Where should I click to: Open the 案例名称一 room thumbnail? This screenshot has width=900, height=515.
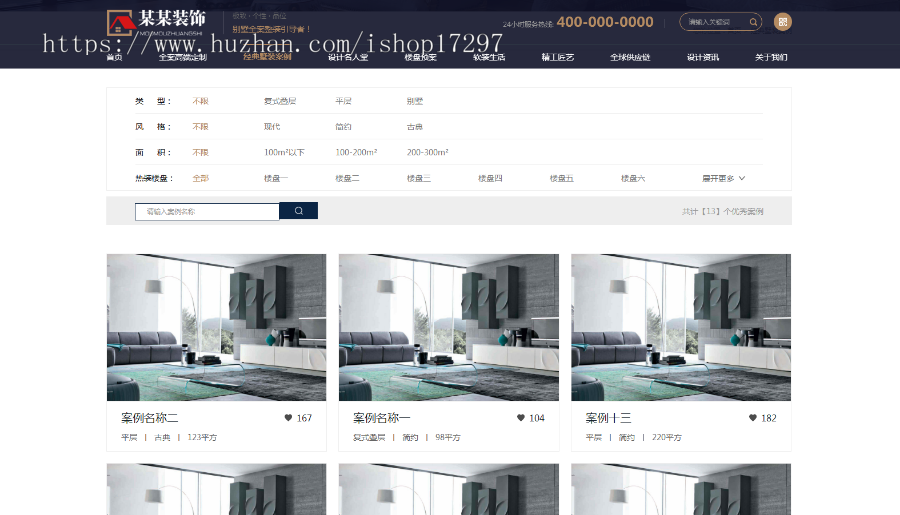pyautogui.click(x=449, y=327)
